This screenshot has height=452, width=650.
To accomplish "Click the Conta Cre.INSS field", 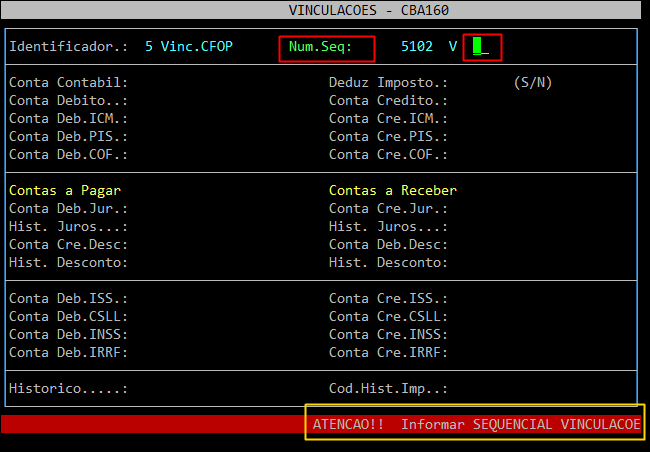I will click(520, 334).
